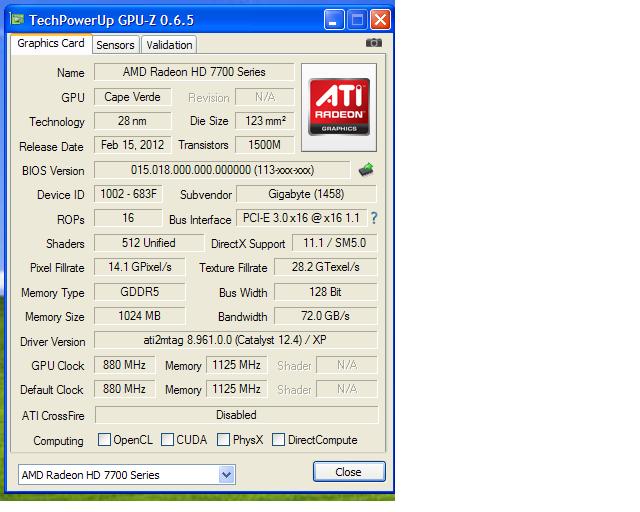This screenshot has height=512, width=640.
Task: Open the Validation tab
Action: point(169,45)
